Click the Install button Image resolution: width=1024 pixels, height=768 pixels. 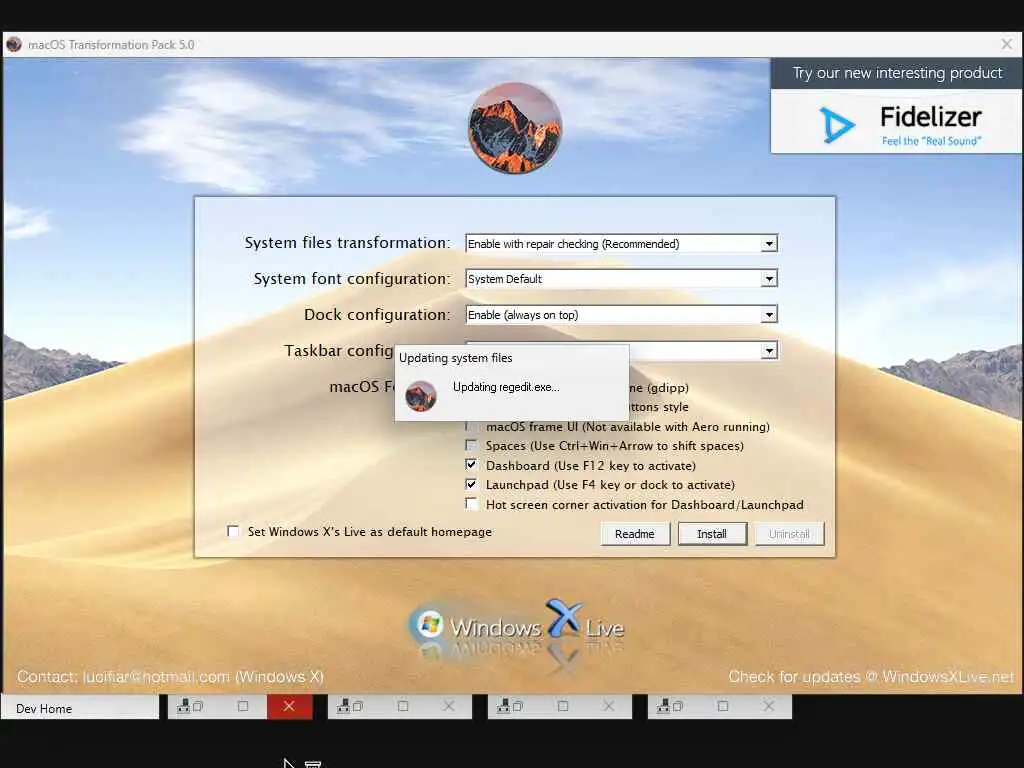click(x=712, y=534)
